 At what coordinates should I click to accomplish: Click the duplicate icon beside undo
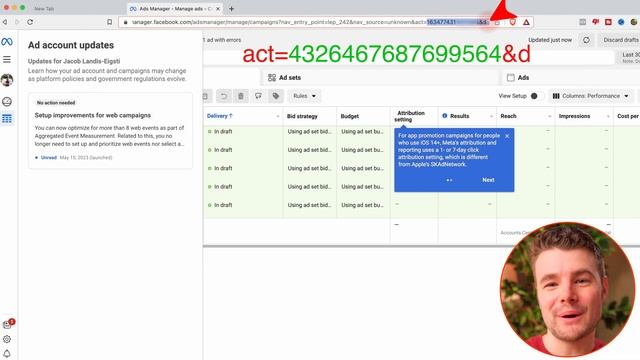coord(206,96)
